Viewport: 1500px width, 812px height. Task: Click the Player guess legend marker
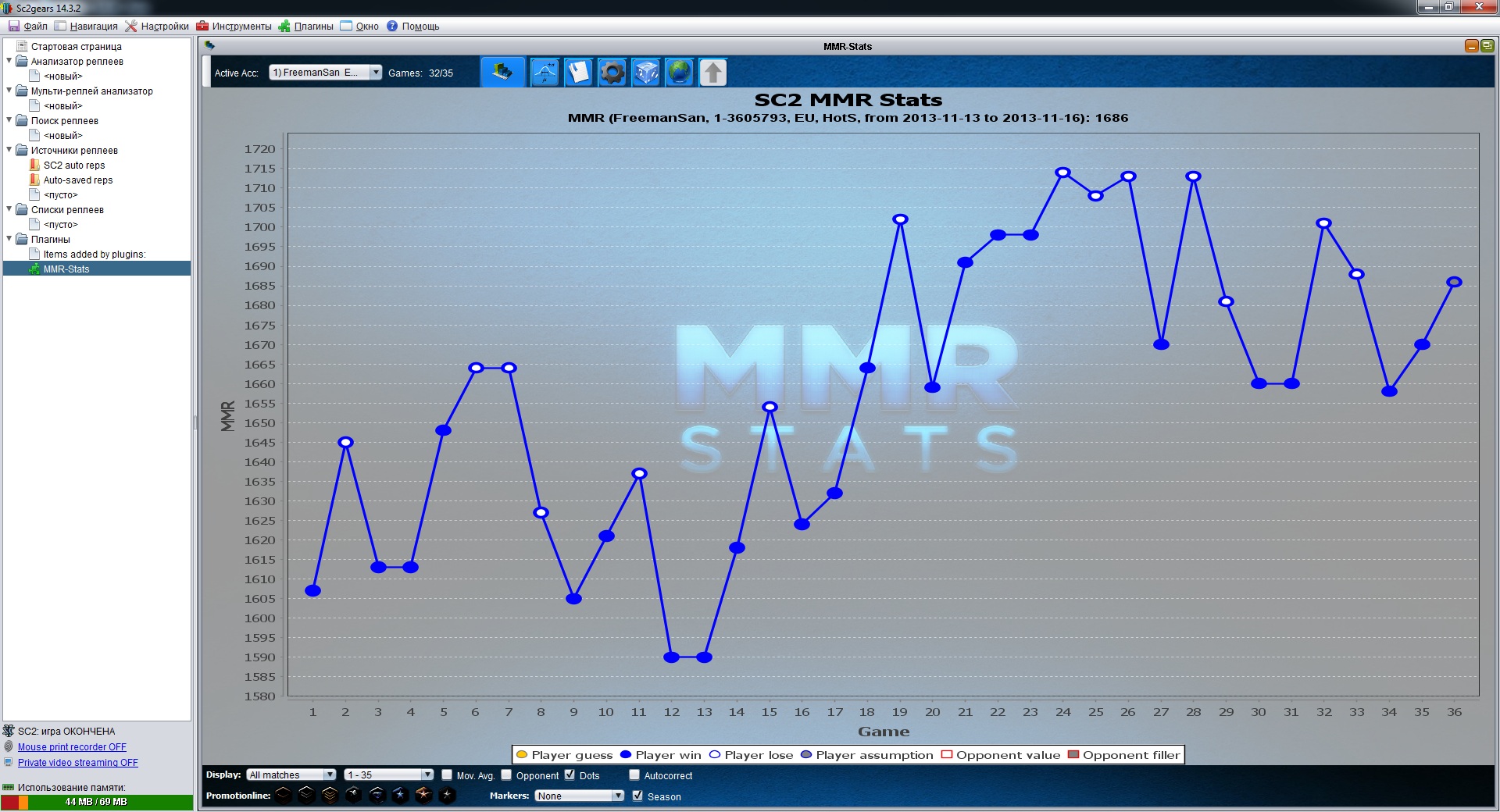522,755
